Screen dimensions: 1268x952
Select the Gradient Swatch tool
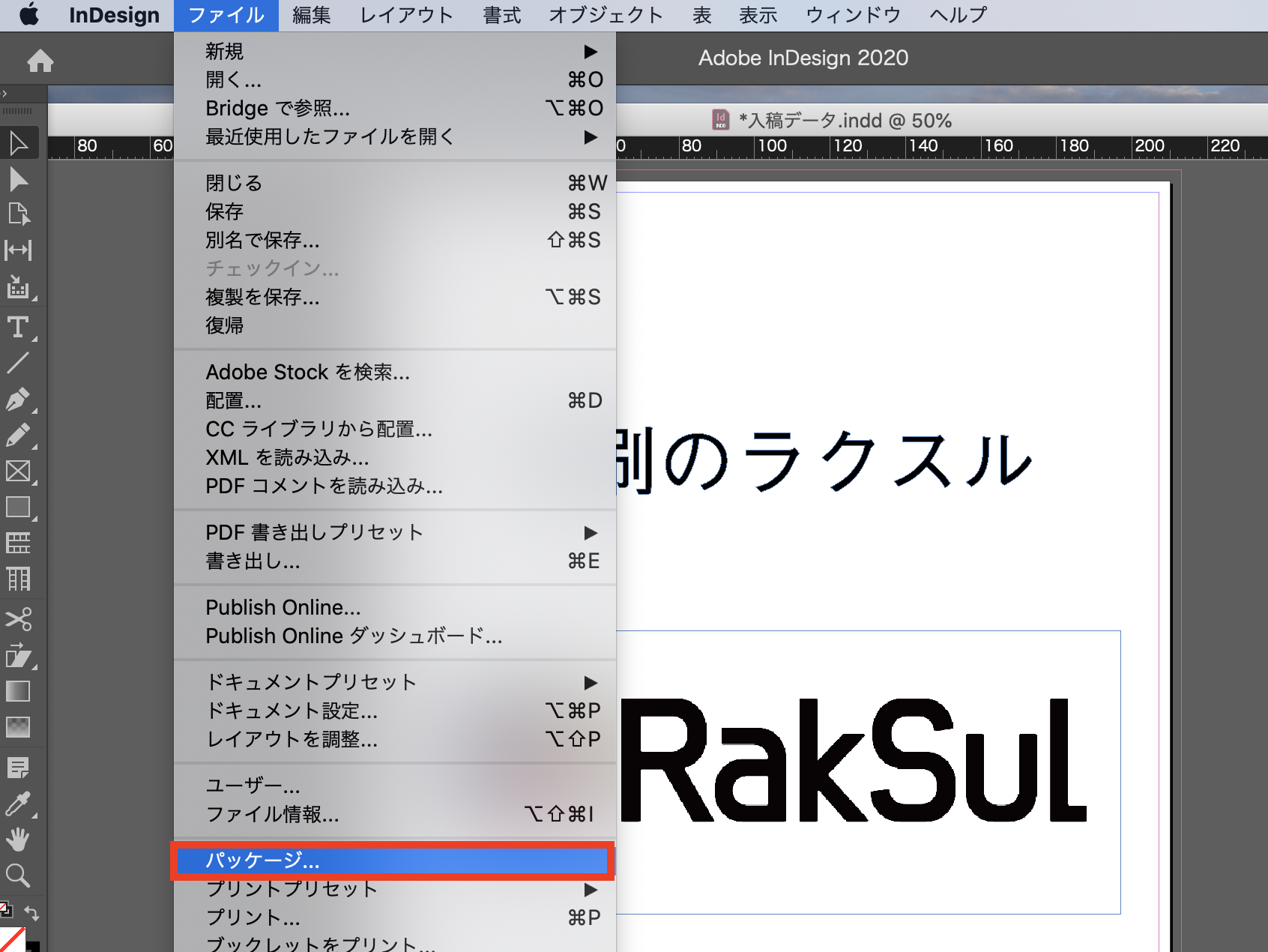coord(19,691)
